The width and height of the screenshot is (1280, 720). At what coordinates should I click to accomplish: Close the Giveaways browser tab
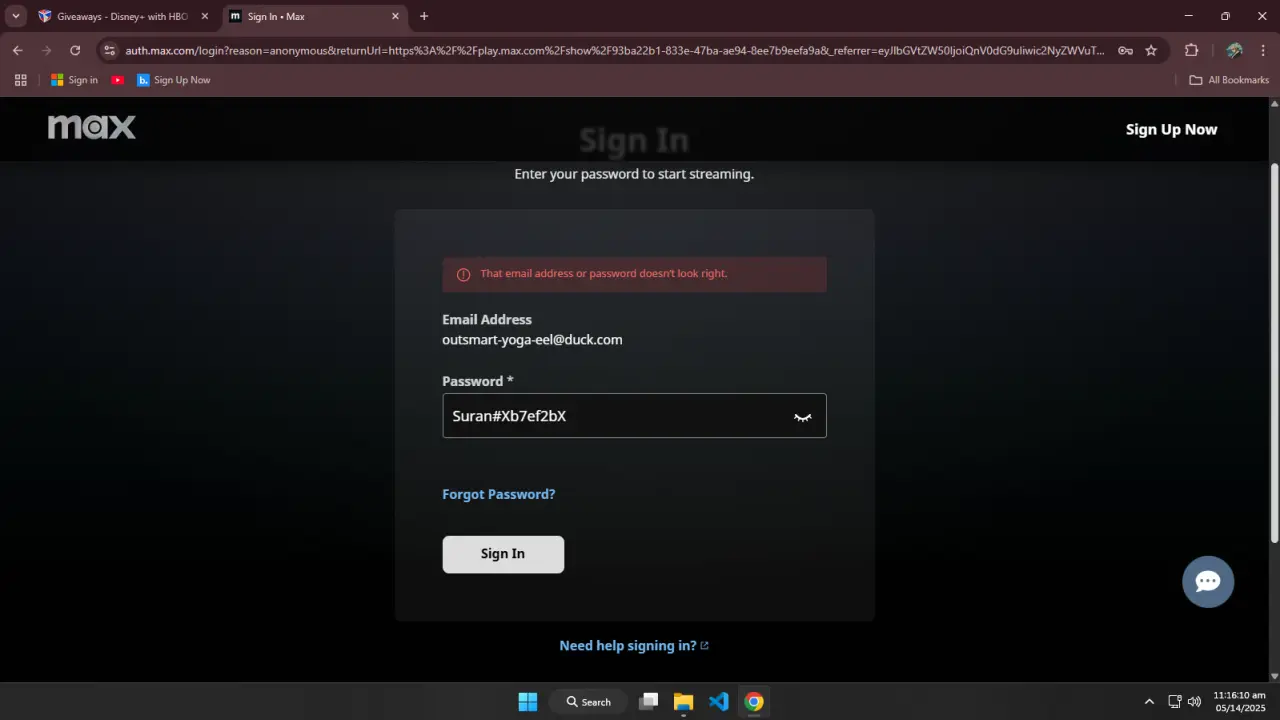[205, 16]
